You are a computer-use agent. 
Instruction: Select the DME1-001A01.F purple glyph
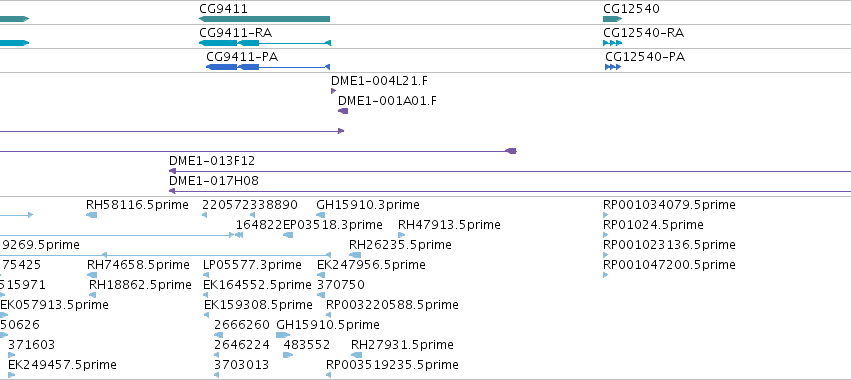343,111
